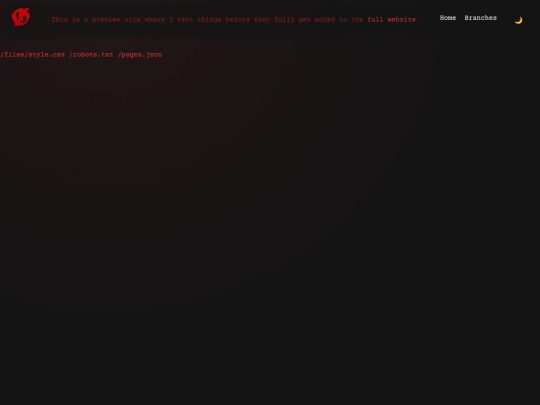Open the /files/style.css link

[x=32, y=55]
